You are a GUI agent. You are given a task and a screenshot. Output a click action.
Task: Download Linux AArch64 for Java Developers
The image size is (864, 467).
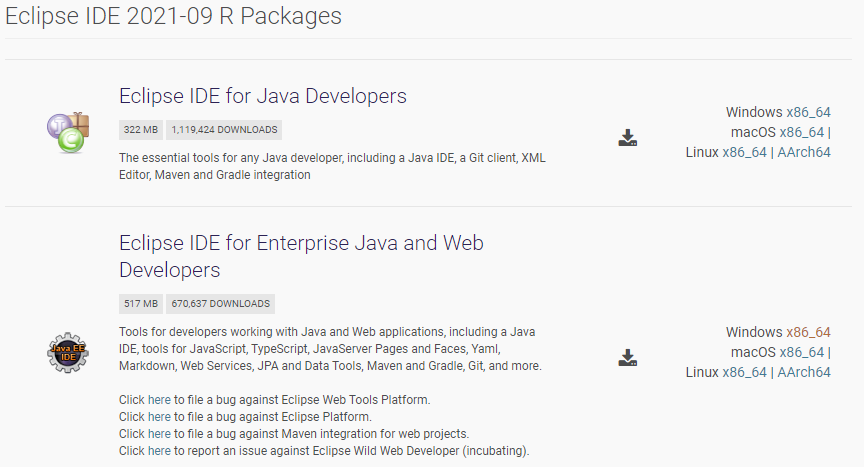tap(804, 153)
